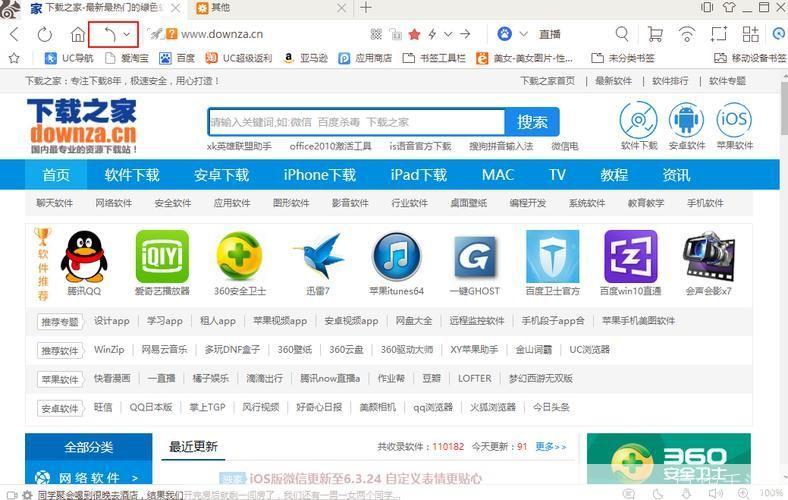Expand the undo-close-tab history dropdown
This screenshot has width=788, height=500.
[x=127, y=34]
